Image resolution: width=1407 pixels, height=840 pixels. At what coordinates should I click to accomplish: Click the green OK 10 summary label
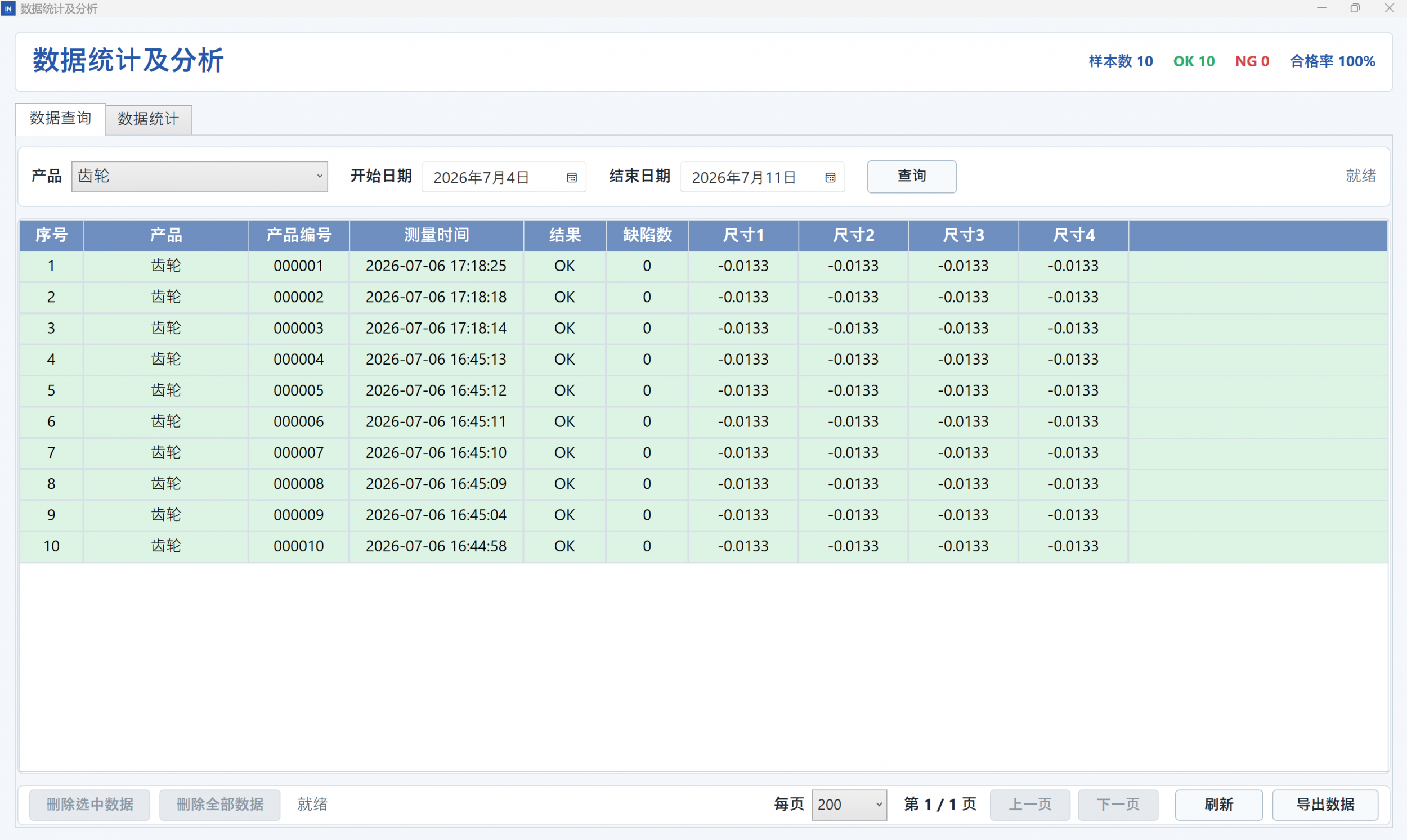pyautogui.click(x=1194, y=61)
